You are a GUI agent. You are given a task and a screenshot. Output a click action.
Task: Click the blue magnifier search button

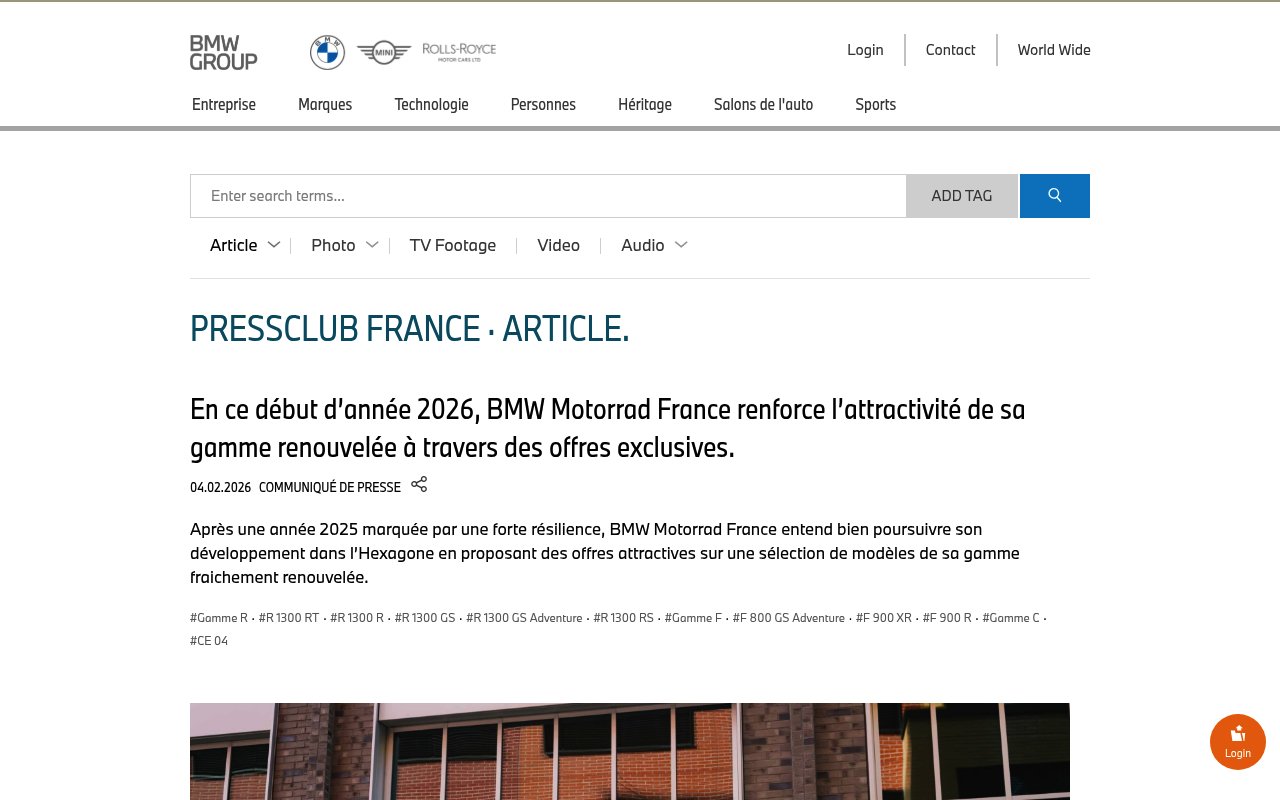(1055, 196)
